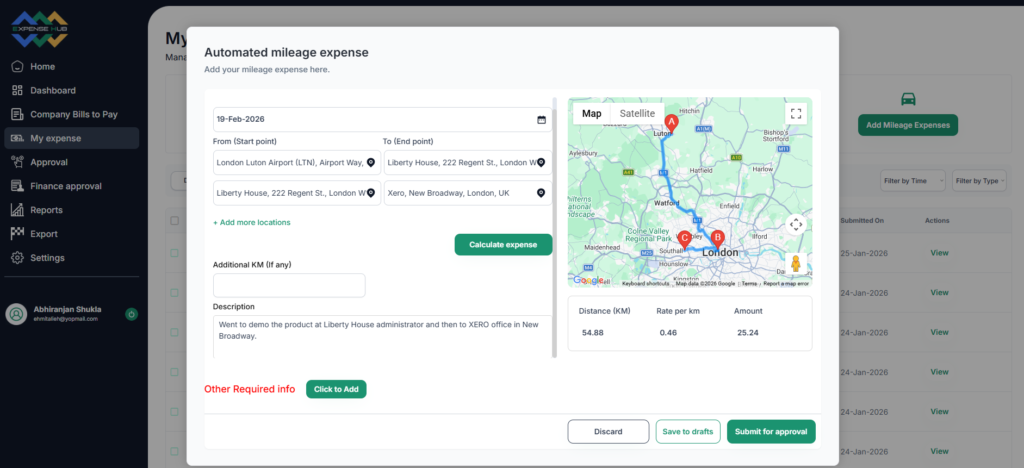
Task: Click location pin in London Luton Airport field
Action: (x=370, y=163)
